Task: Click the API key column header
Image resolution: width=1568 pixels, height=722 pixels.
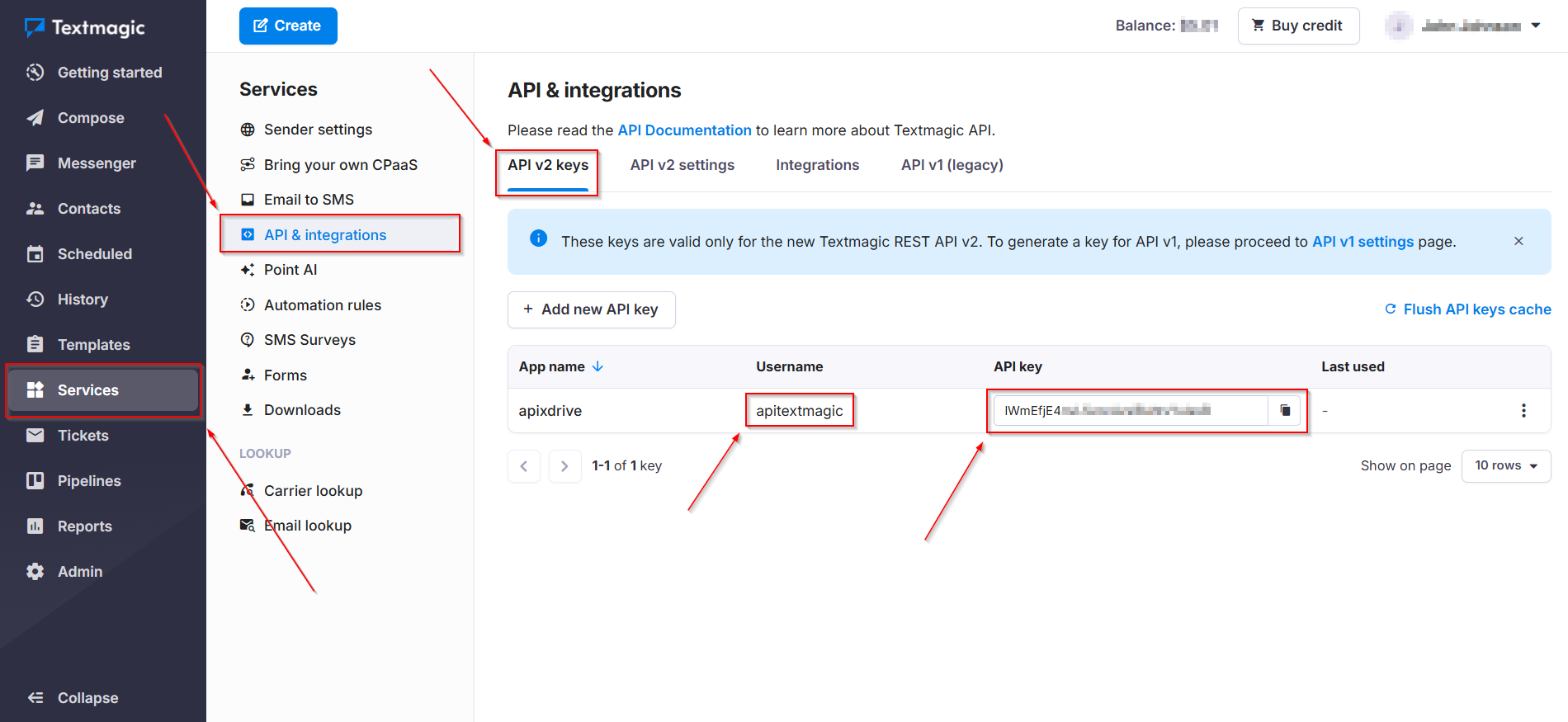Action: (x=1018, y=366)
